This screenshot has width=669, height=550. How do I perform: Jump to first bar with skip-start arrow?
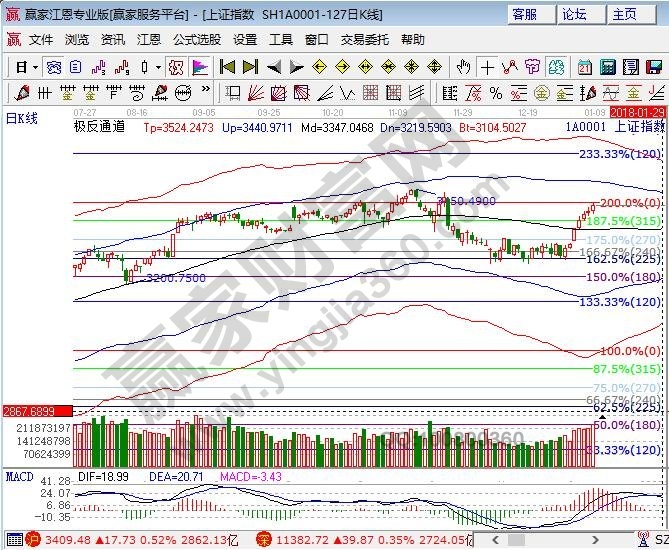pyautogui.click(x=227, y=67)
